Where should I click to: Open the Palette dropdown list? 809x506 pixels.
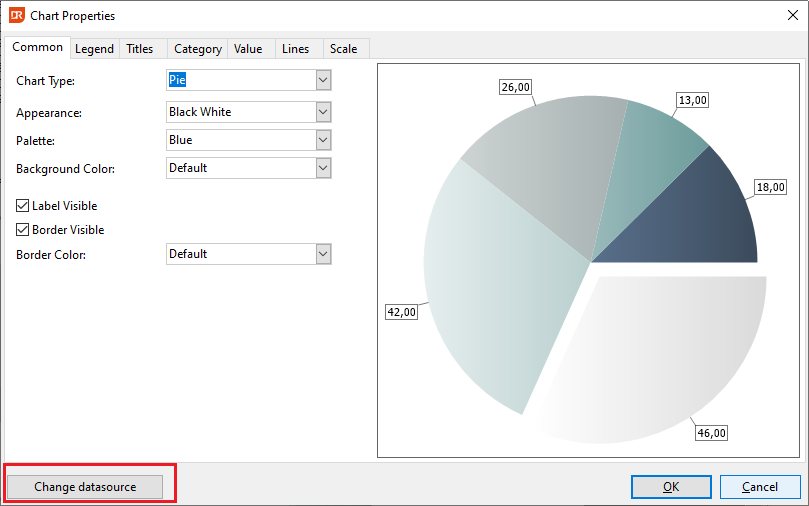(323, 140)
